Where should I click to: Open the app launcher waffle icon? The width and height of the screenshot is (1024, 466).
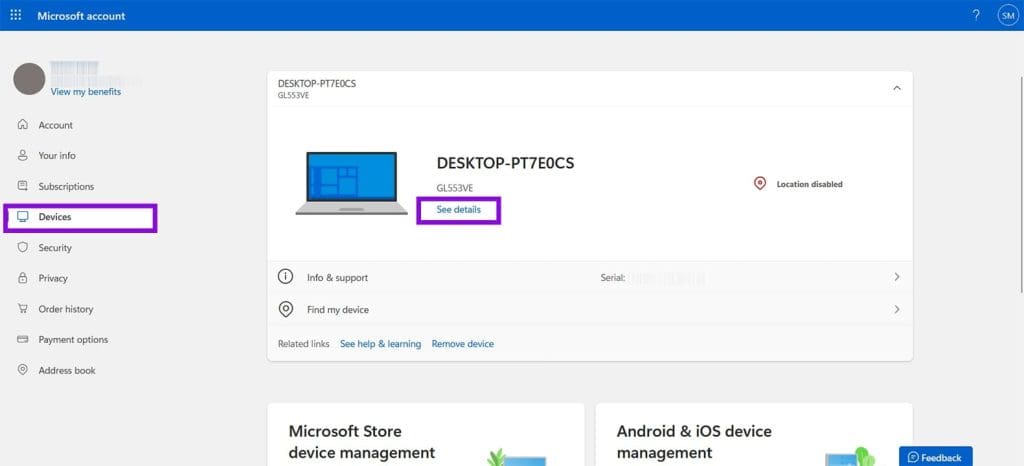[16, 15]
